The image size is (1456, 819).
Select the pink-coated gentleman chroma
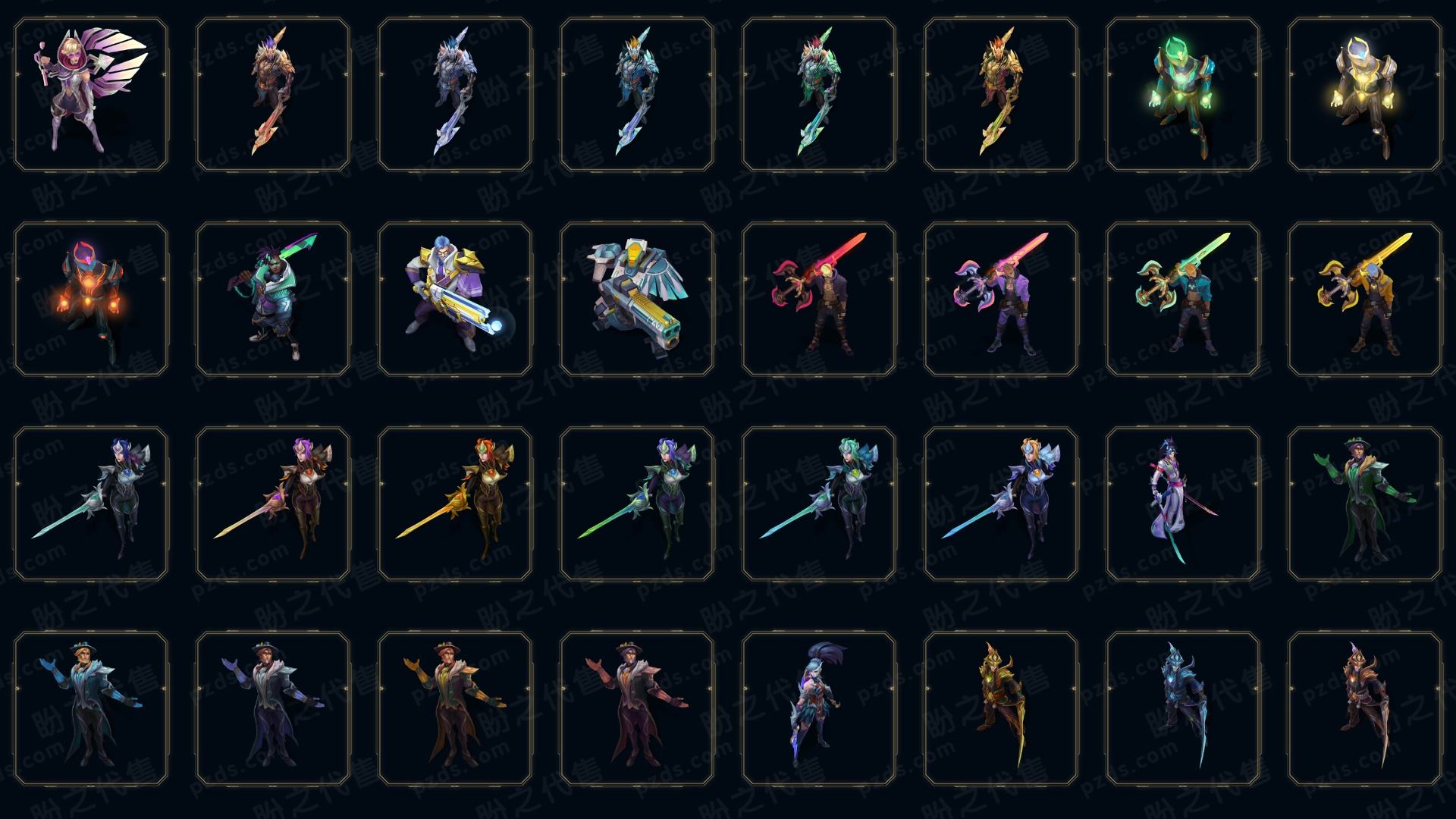[x=637, y=708]
